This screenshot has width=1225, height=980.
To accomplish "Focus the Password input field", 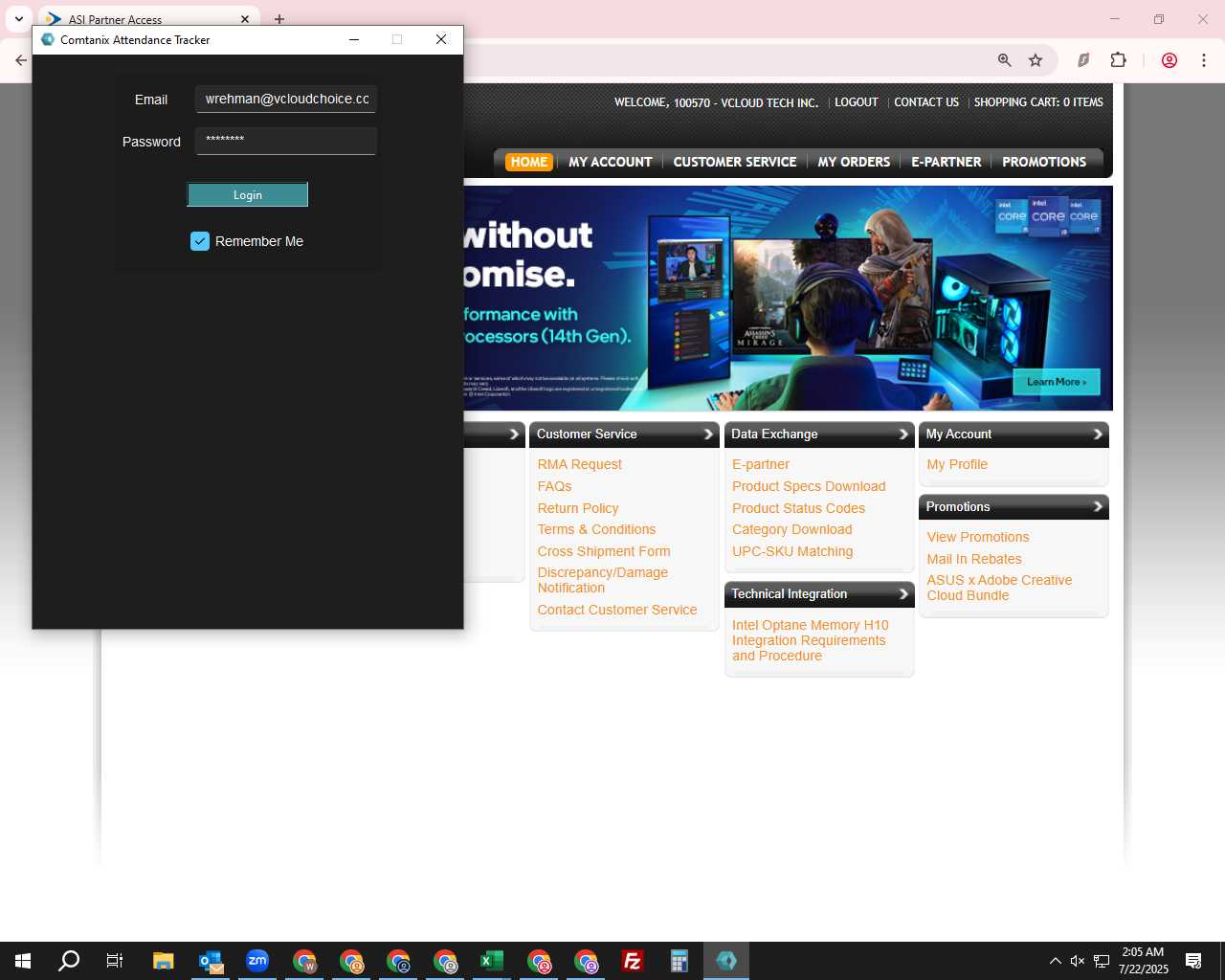I will (x=286, y=141).
